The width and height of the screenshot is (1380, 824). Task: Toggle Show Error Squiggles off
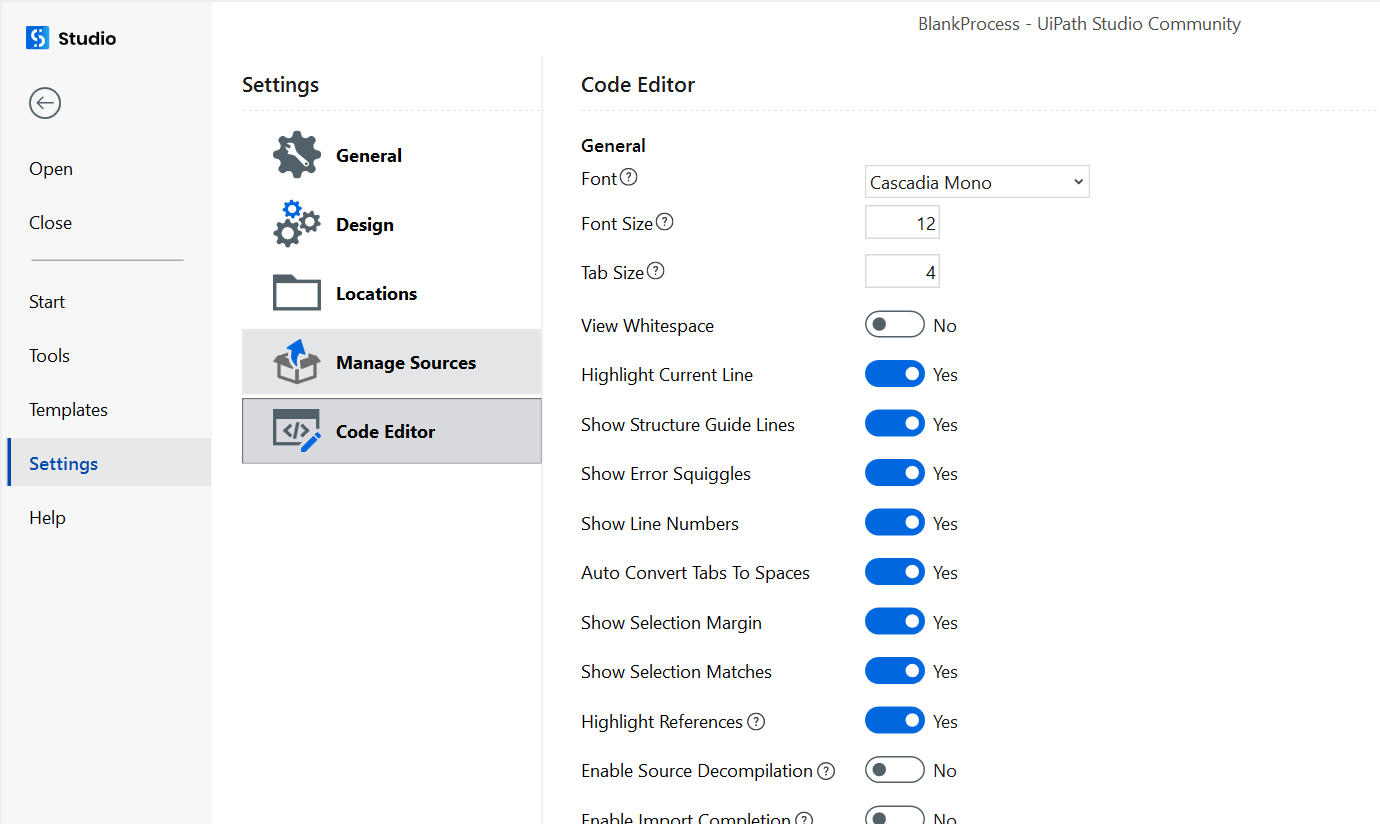point(895,473)
